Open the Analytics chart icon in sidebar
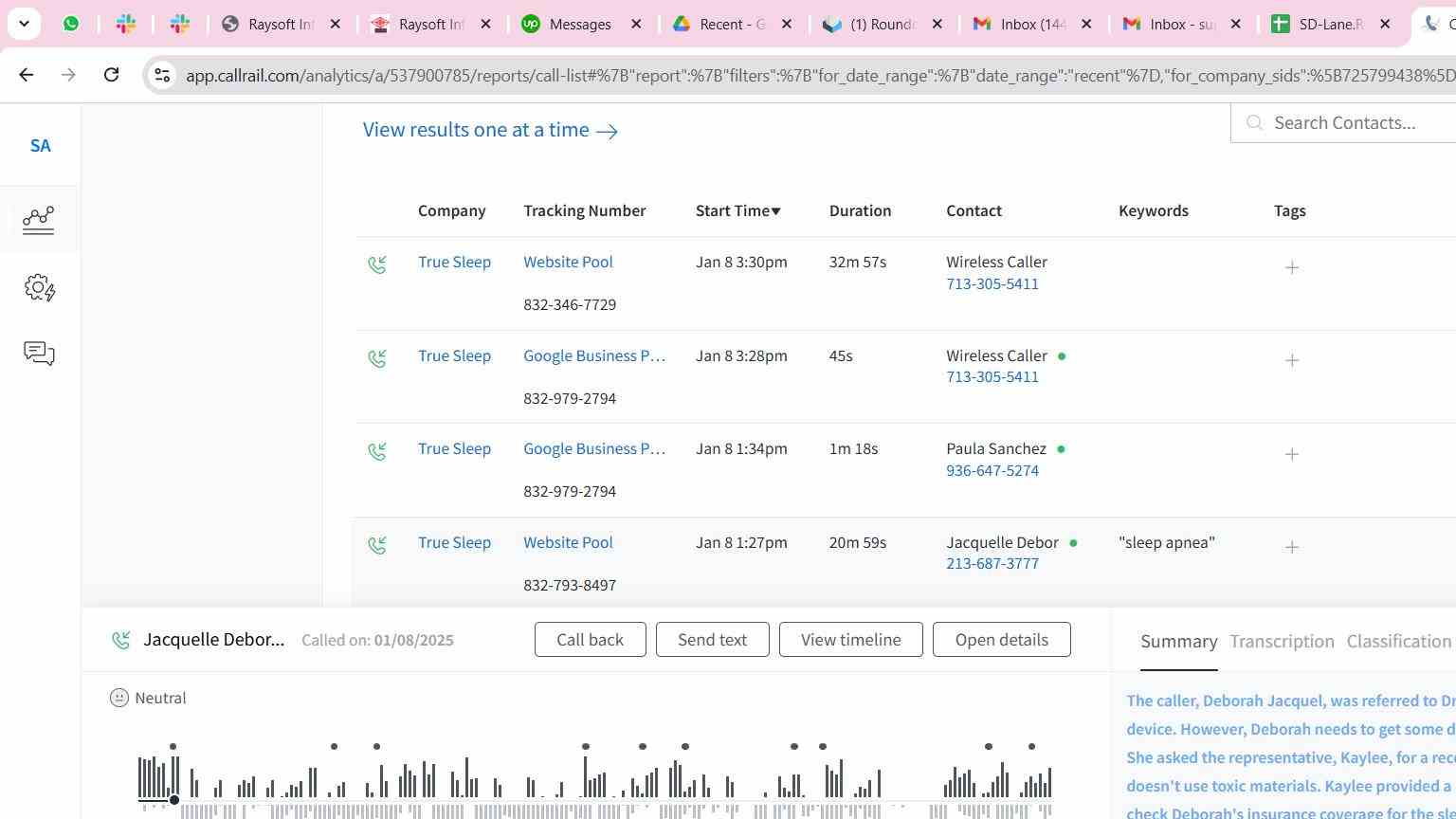Screen dimensions: 1456x819 point(39,220)
